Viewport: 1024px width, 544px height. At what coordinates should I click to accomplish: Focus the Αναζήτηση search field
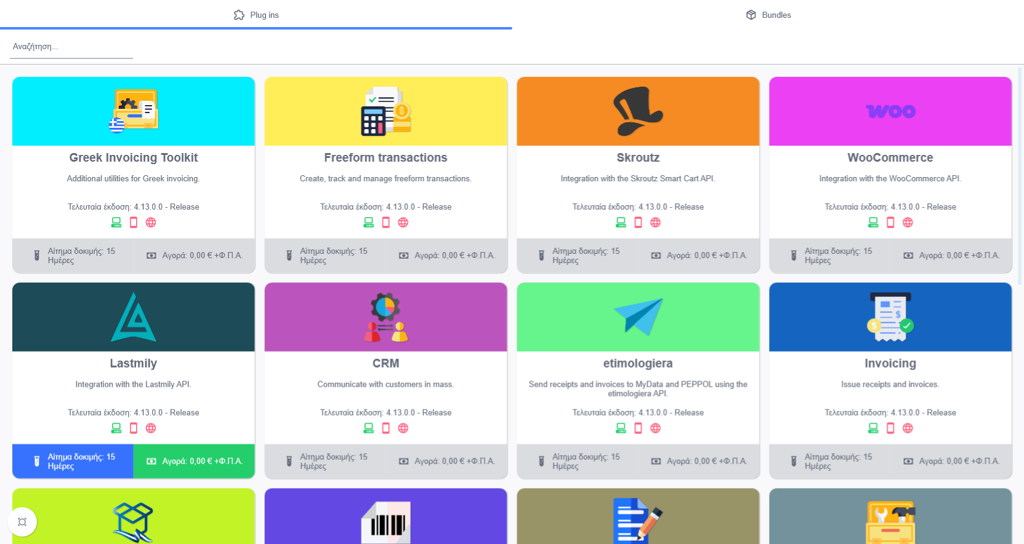point(71,47)
